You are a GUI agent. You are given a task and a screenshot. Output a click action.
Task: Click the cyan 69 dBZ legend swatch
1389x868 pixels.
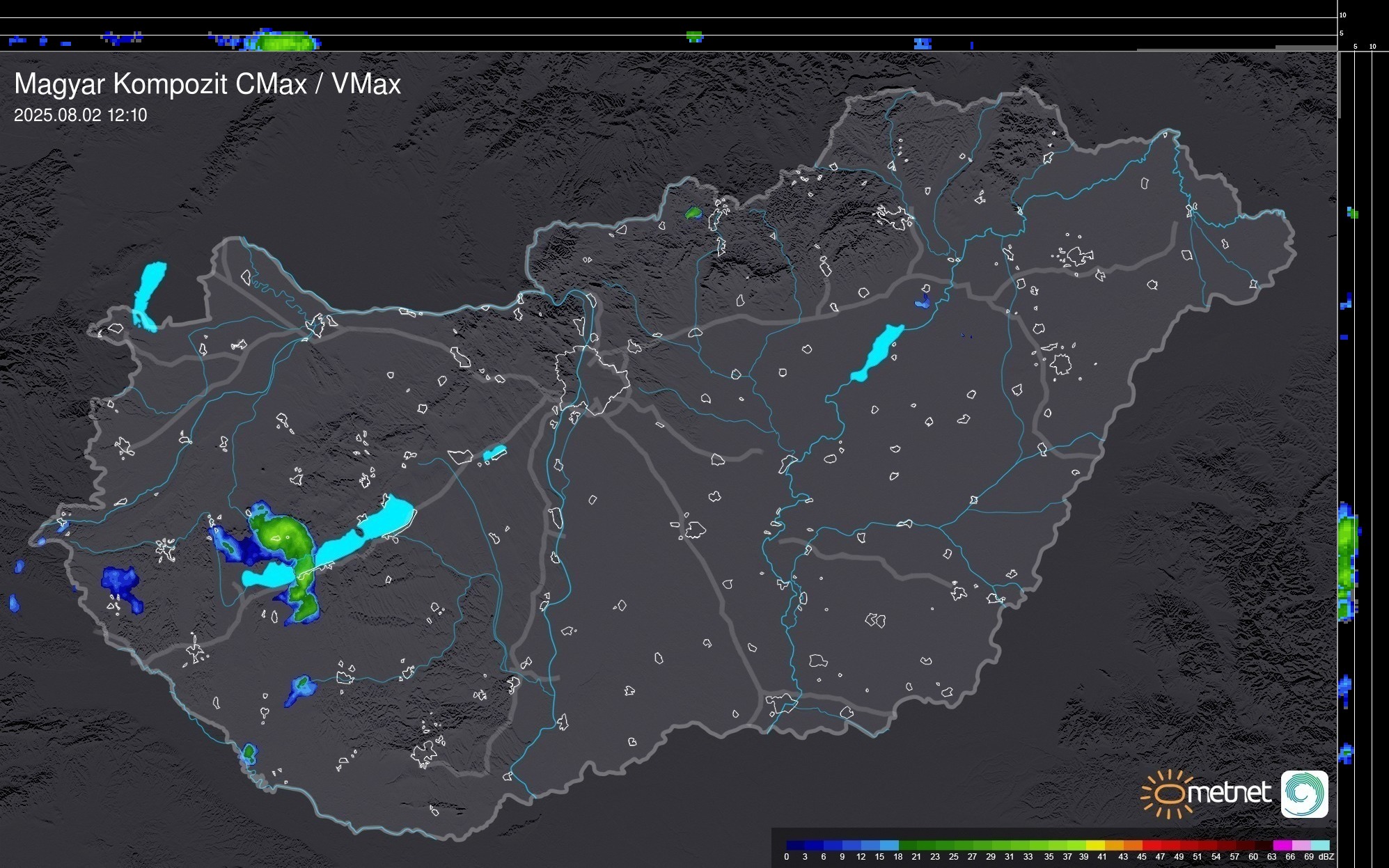coord(1319,845)
